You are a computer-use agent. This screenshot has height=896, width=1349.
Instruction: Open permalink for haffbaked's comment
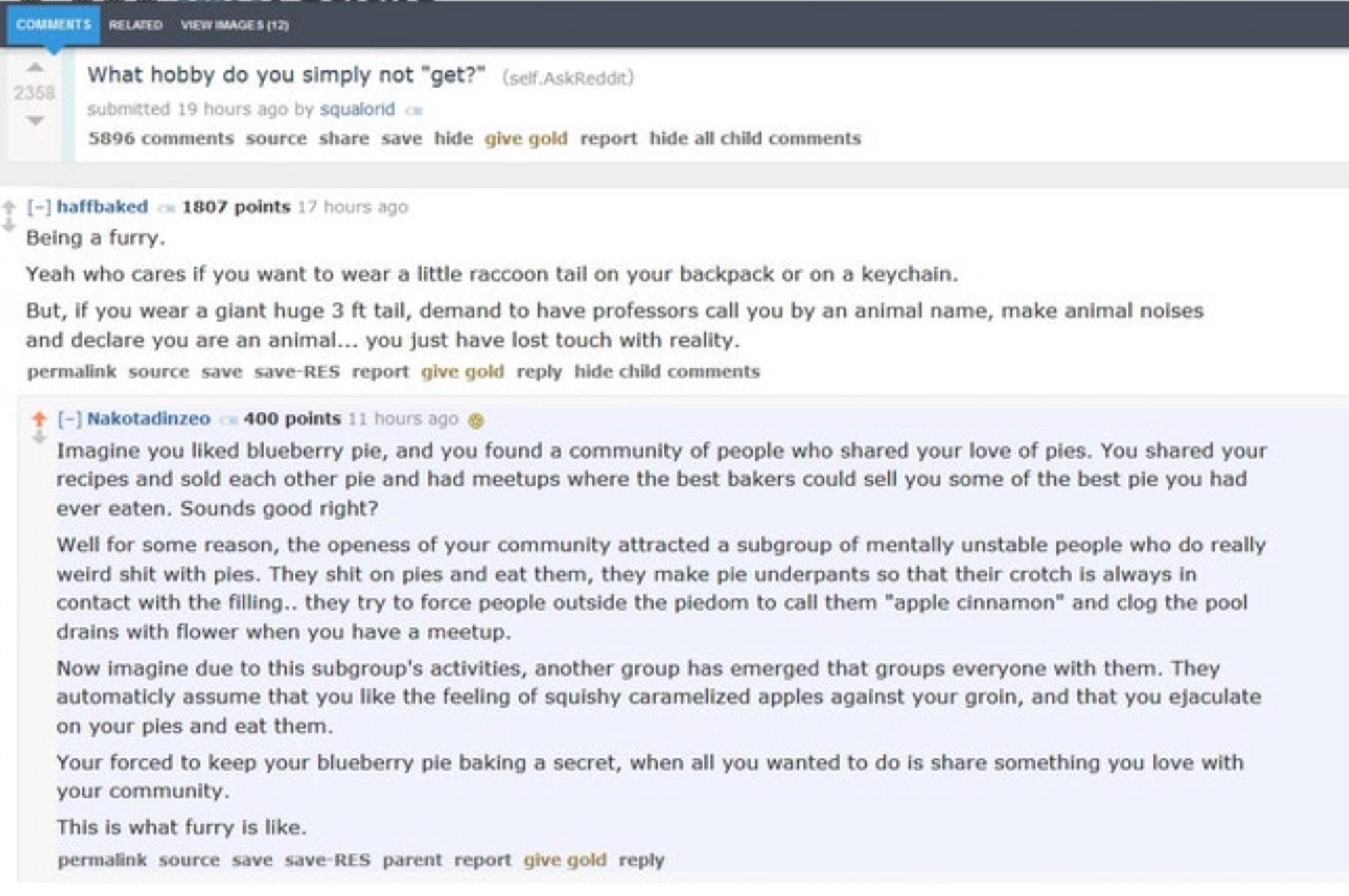tap(71, 372)
